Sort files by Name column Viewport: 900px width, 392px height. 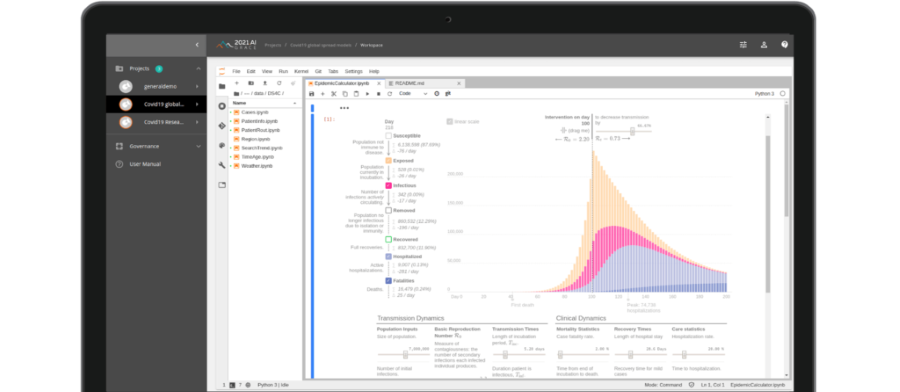(x=265, y=103)
